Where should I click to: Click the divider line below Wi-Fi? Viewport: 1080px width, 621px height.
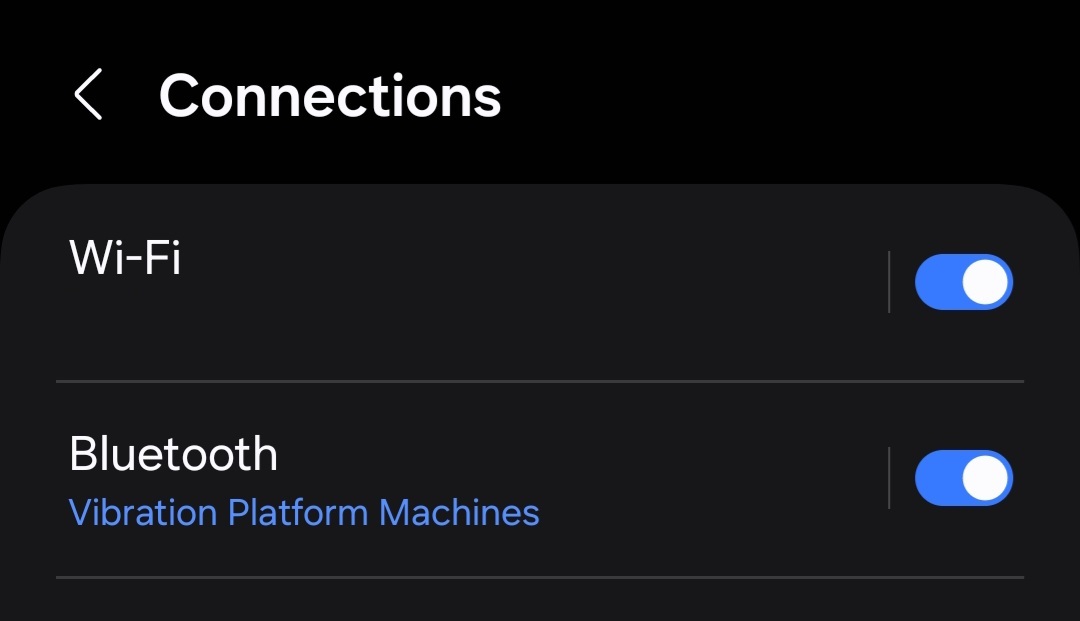(540, 381)
